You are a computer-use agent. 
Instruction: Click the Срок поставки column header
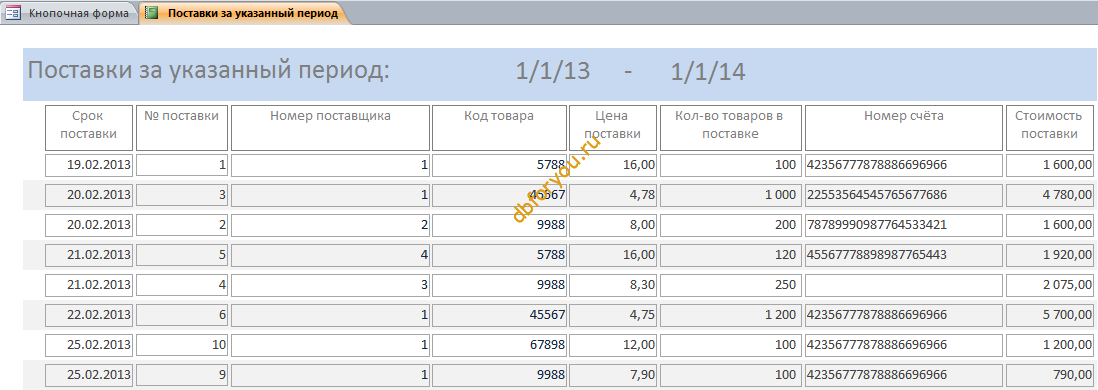click(89, 127)
